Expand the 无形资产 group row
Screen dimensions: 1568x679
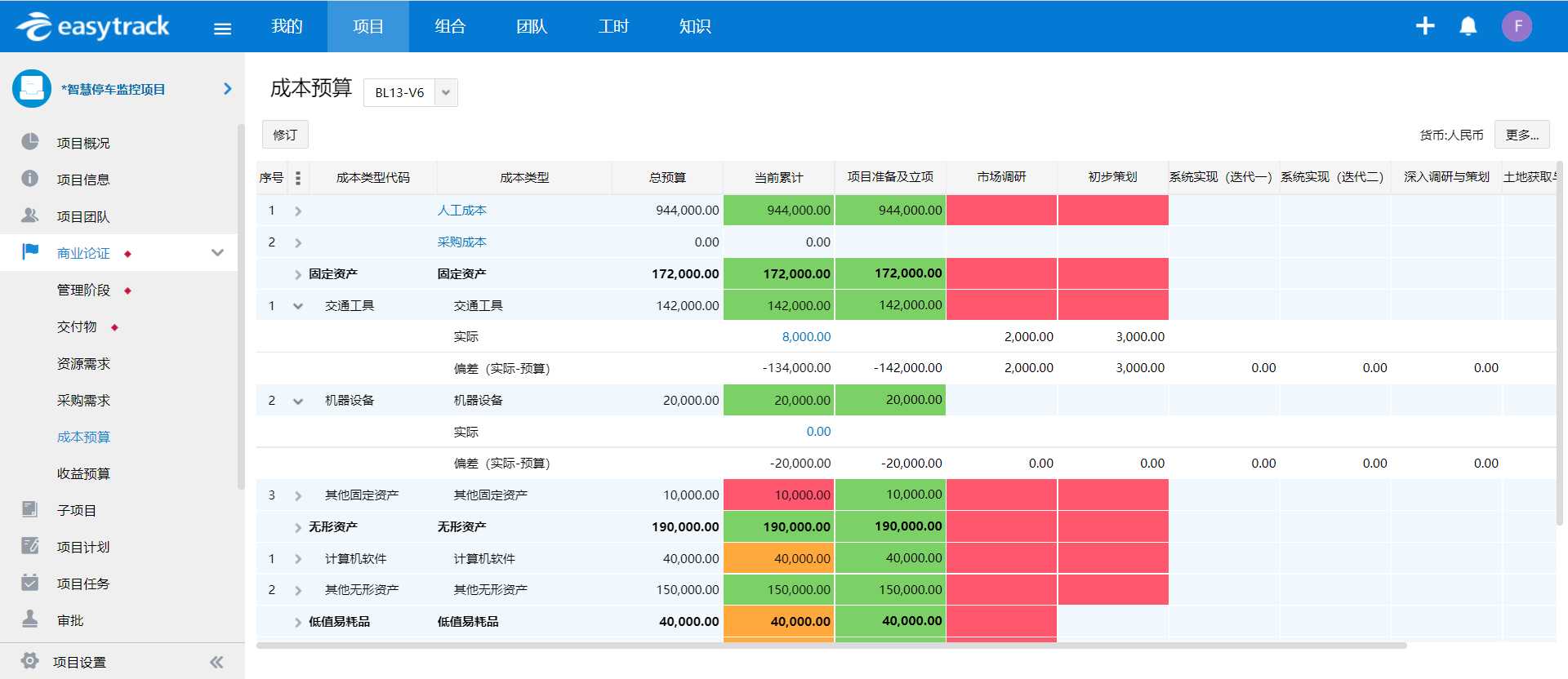tap(298, 527)
